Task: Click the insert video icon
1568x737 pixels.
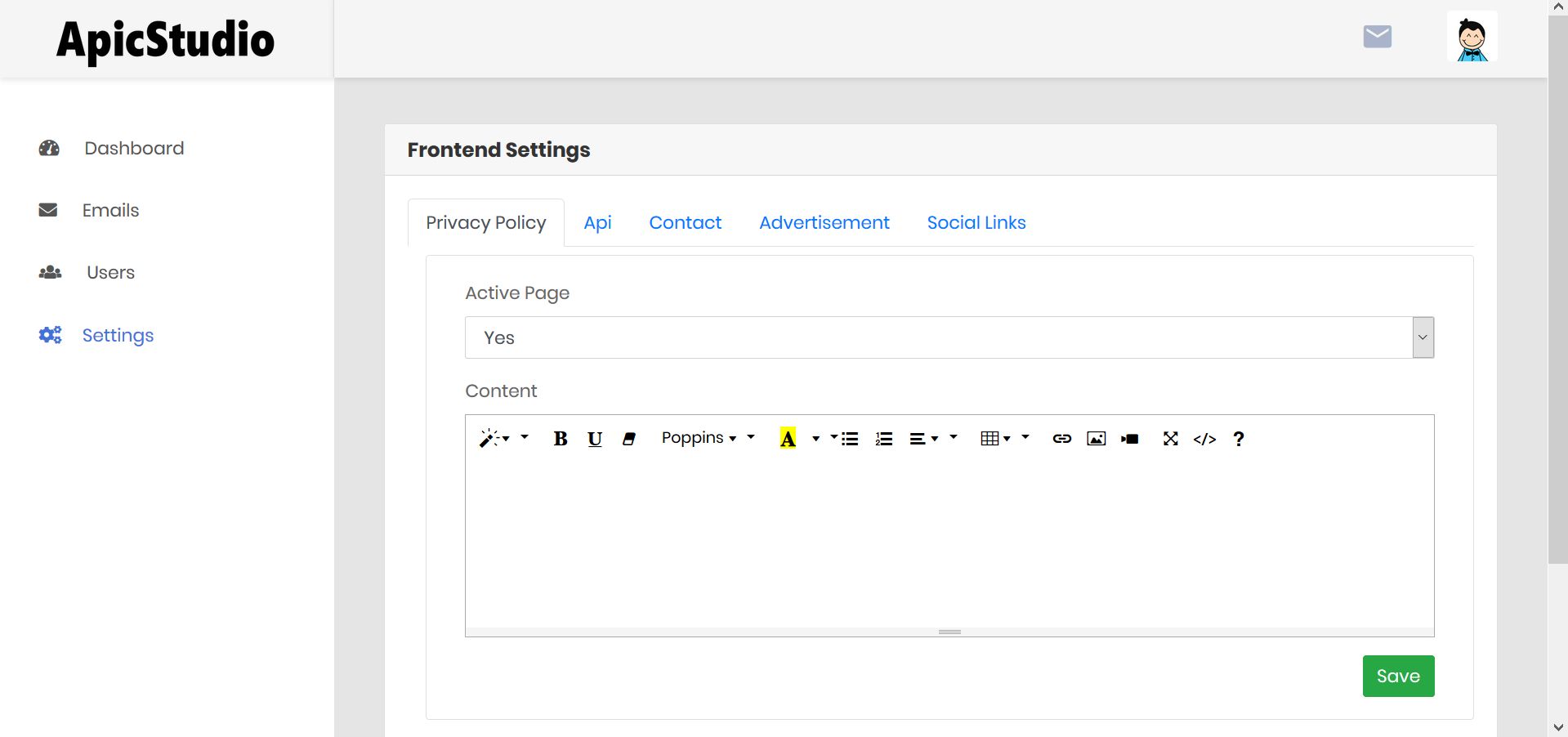Action: point(1130,439)
